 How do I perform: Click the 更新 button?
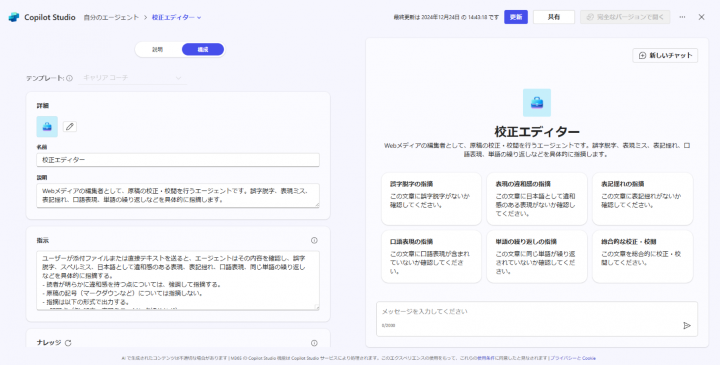coord(516,17)
